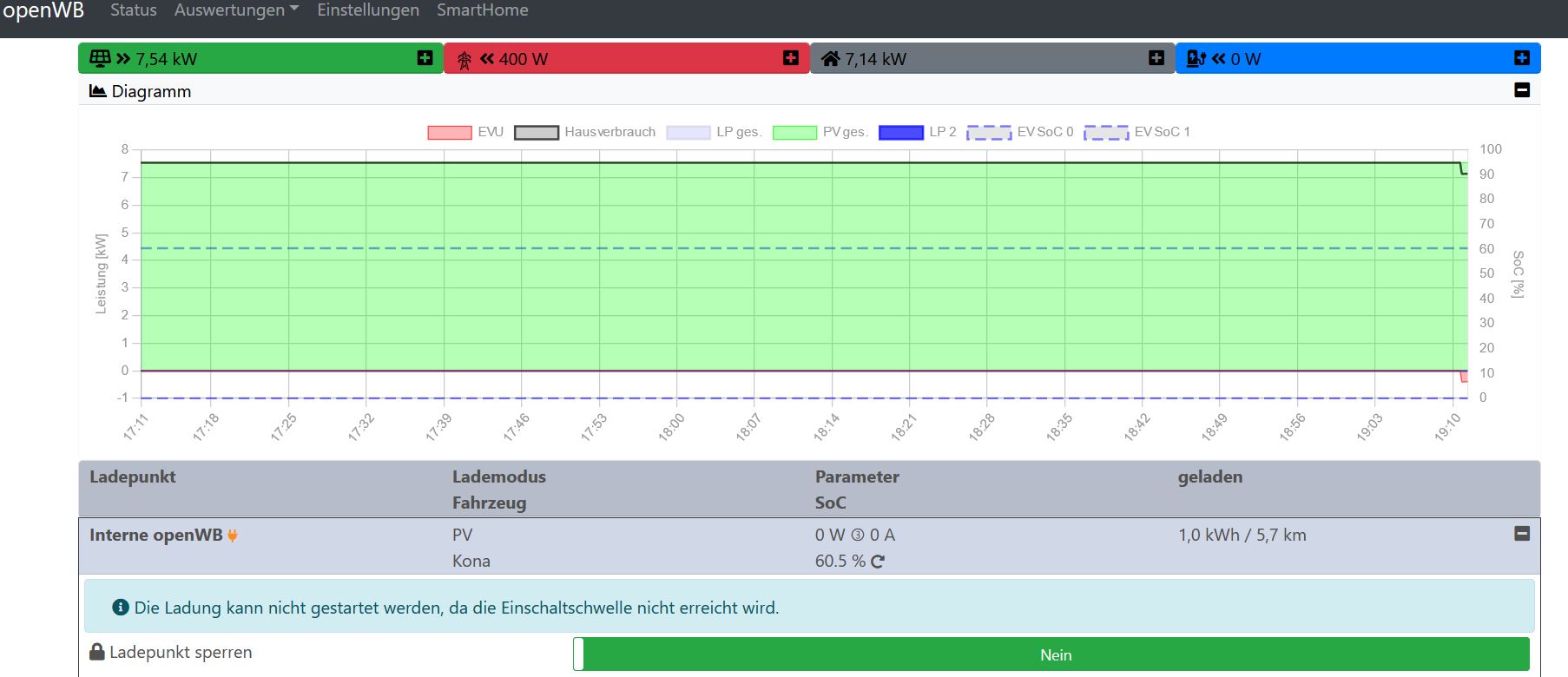Expand the green PV 7,54 kW panel
This screenshot has height=677, width=1568.
tap(425, 57)
